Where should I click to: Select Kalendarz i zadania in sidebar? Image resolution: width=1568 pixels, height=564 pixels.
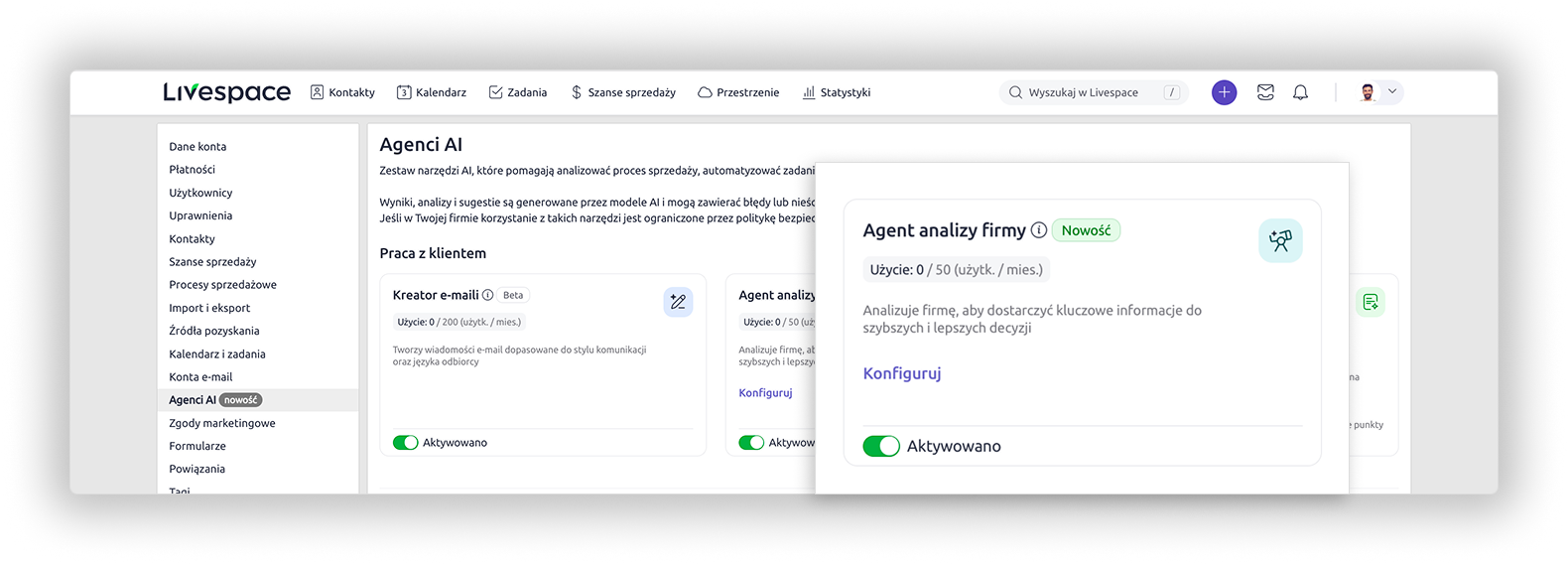(x=217, y=354)
